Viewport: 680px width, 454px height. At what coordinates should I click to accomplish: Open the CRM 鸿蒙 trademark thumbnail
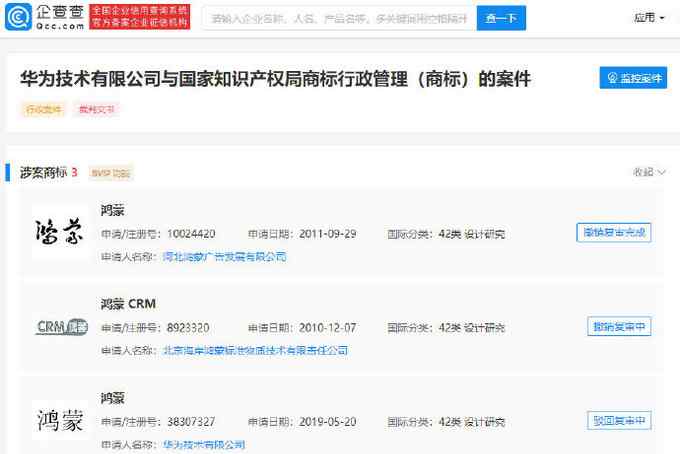point(61,327)
